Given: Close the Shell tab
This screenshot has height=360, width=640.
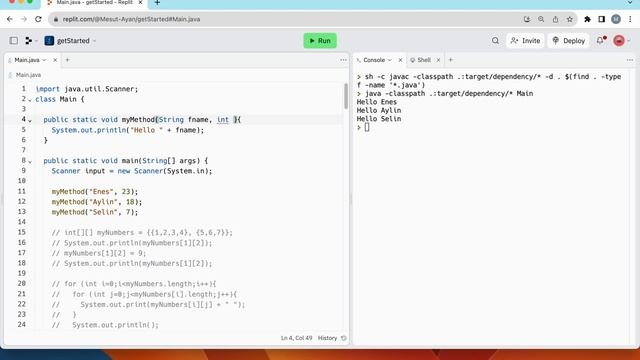Looking at the screenshot, I should point(438,60).
